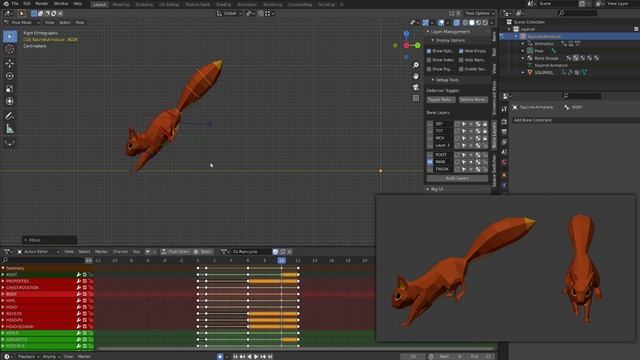The width and height of the screenshot is (640, 360).
Task: Toggle Show Options checkbox
Action: (x=429, y=51)
